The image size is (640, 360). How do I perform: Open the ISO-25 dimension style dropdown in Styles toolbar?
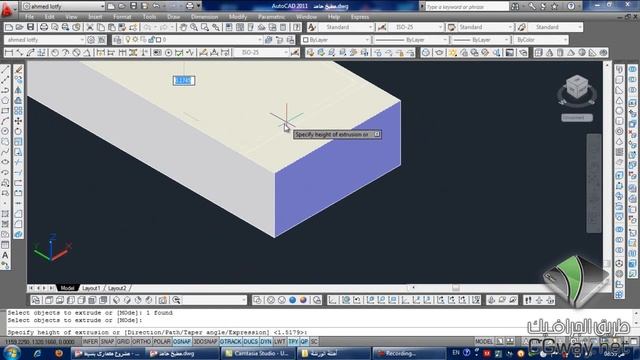(416, 27)
